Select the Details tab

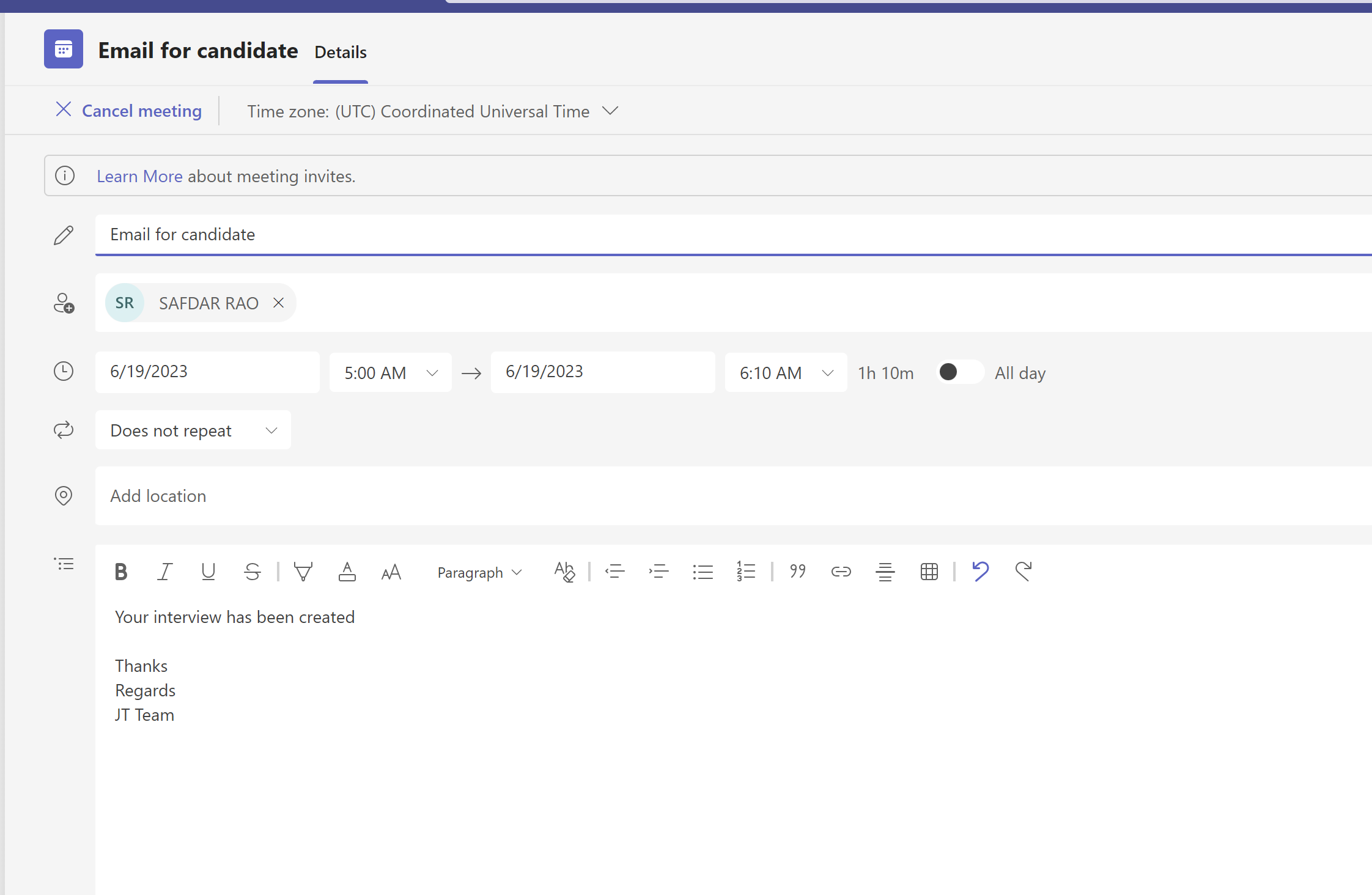click(341, 53)
